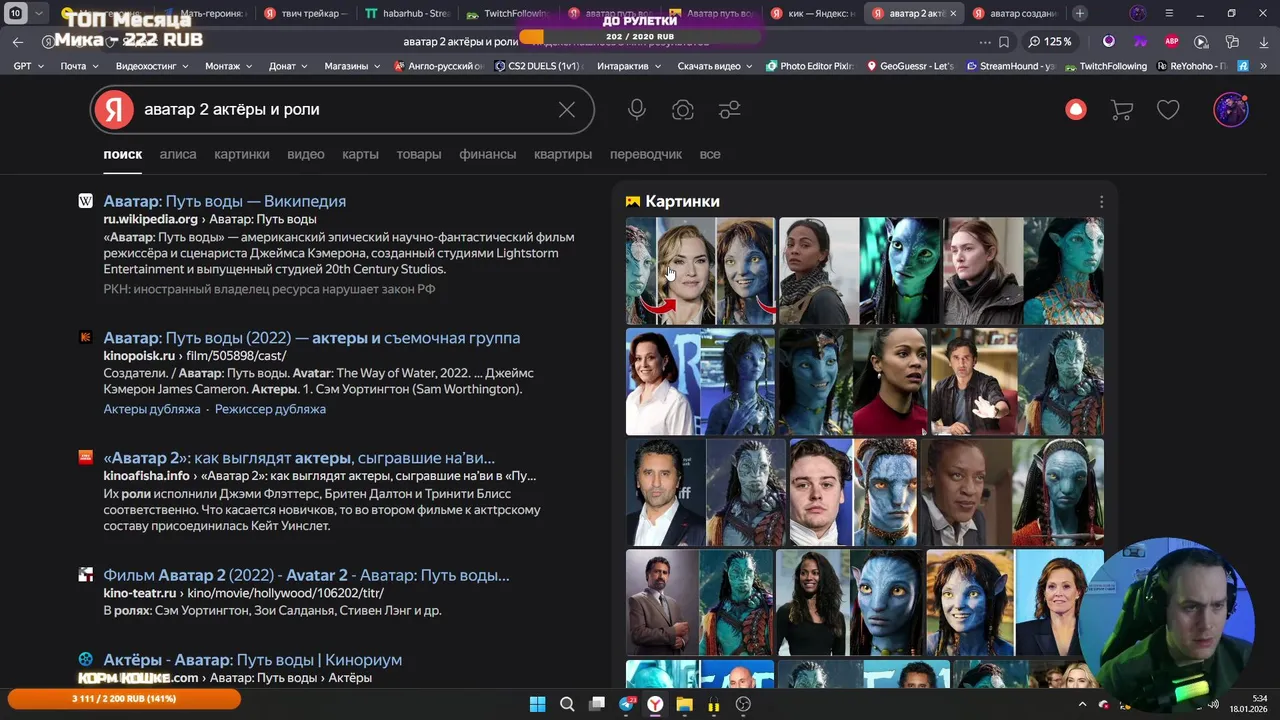Open favorites heart icon
The width and height of the screenshot is (1280, 720).
point(1168,110)
